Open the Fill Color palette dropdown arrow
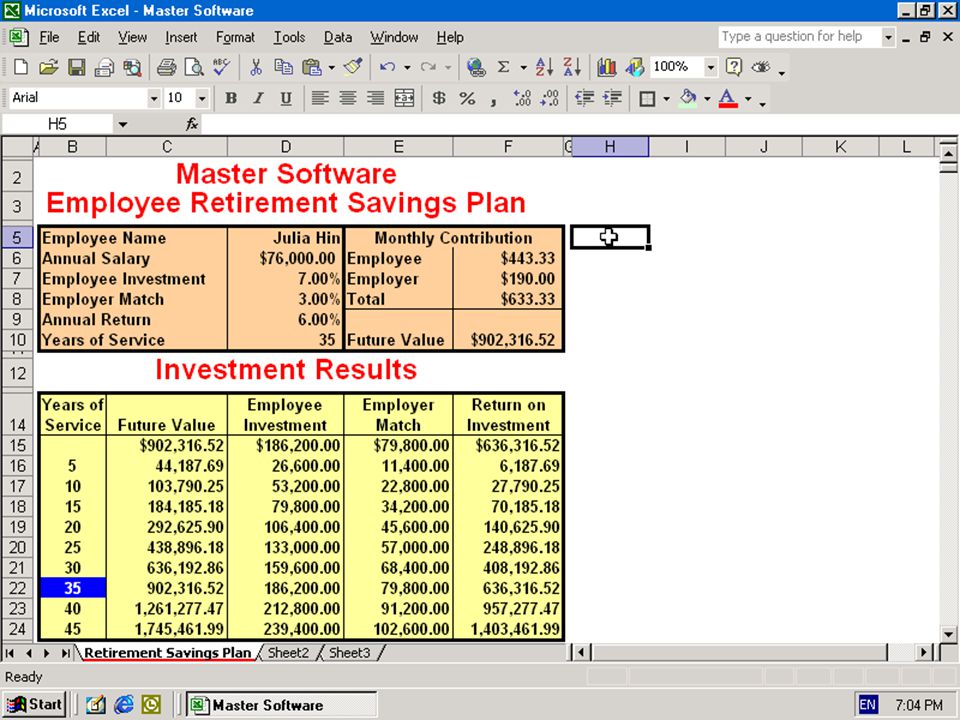The height and width of the screenshot is (720, 960). tap(707, 98)
